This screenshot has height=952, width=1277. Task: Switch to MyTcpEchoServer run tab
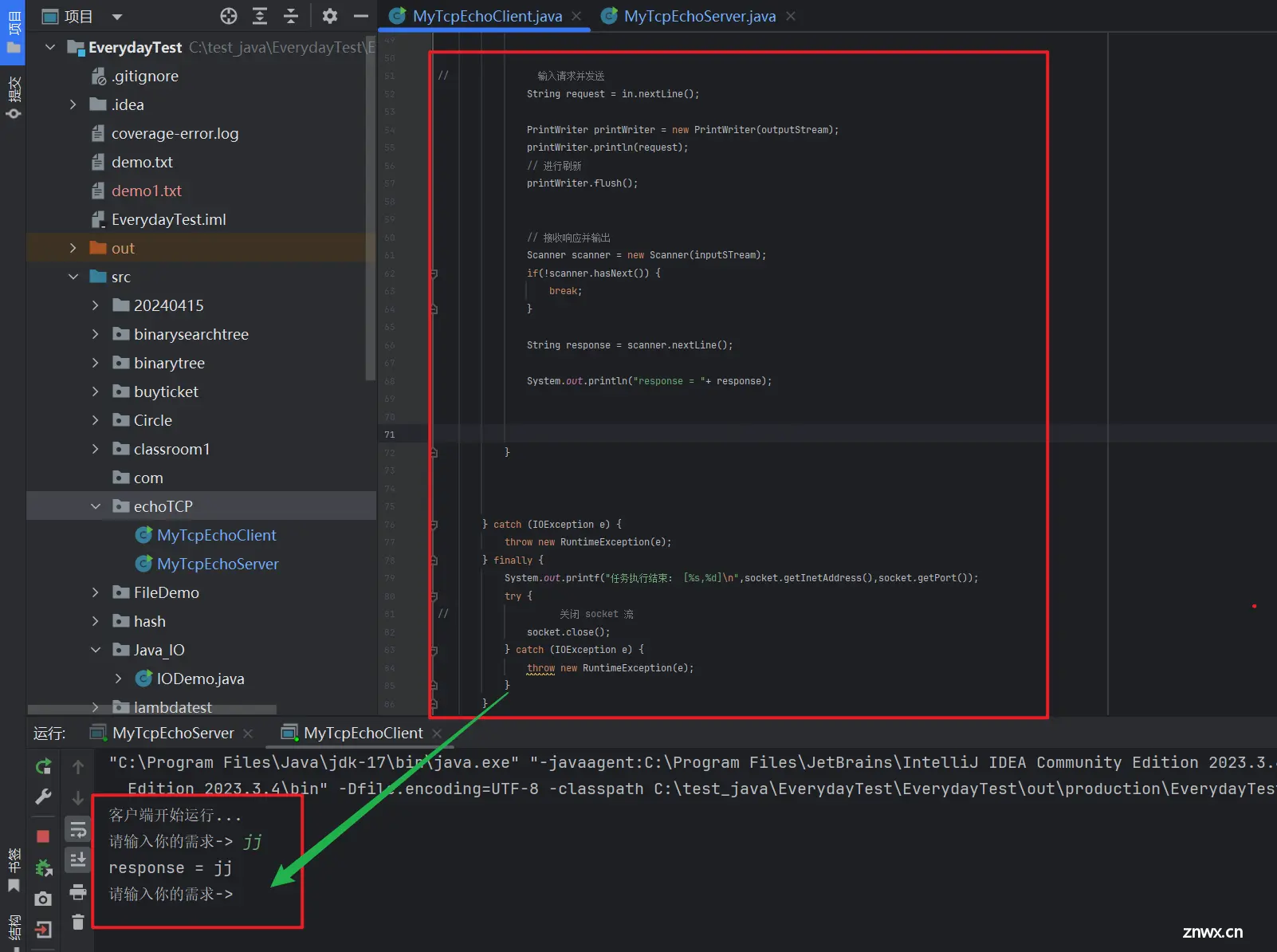click(173, 733)
